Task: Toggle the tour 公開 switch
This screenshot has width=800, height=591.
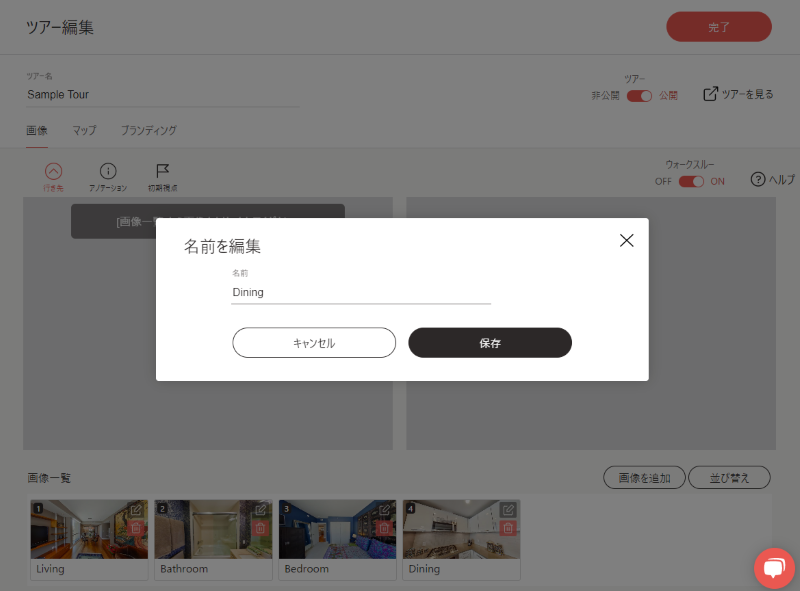Action: coord(639,96)
